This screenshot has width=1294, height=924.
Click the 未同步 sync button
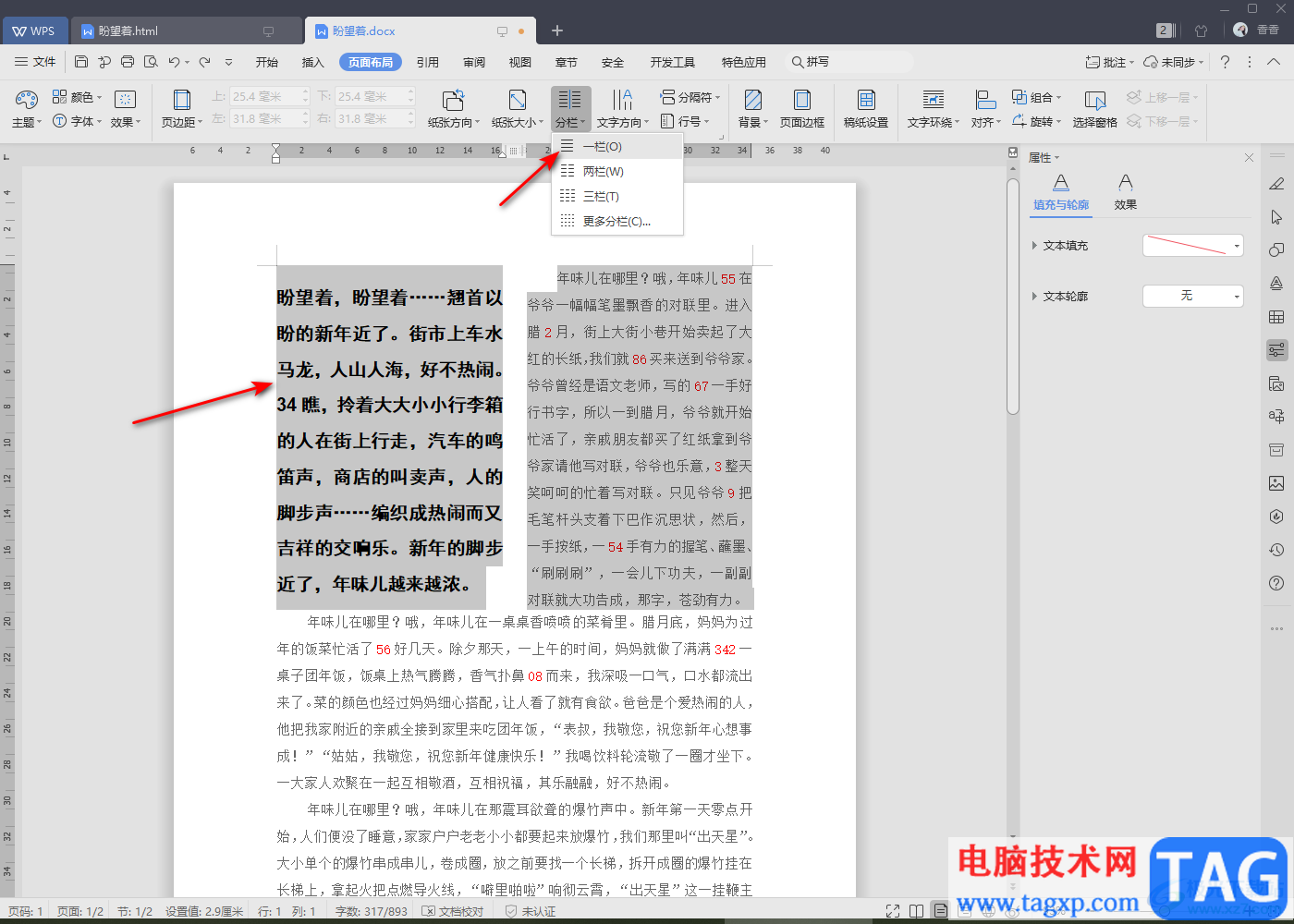1173,62
